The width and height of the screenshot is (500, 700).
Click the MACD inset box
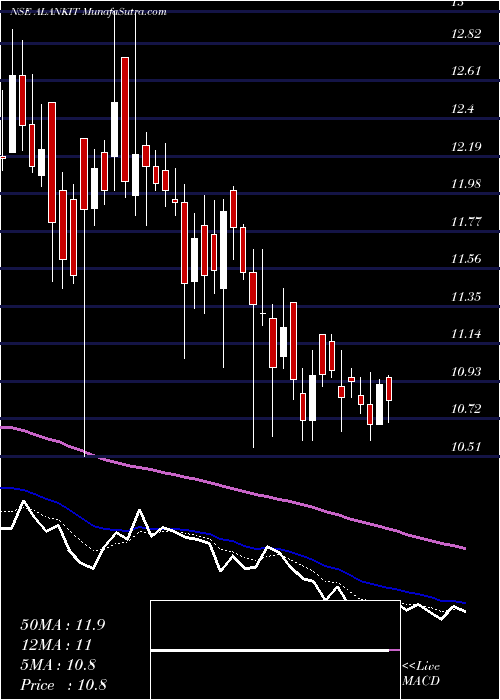[x=275, y=650]
